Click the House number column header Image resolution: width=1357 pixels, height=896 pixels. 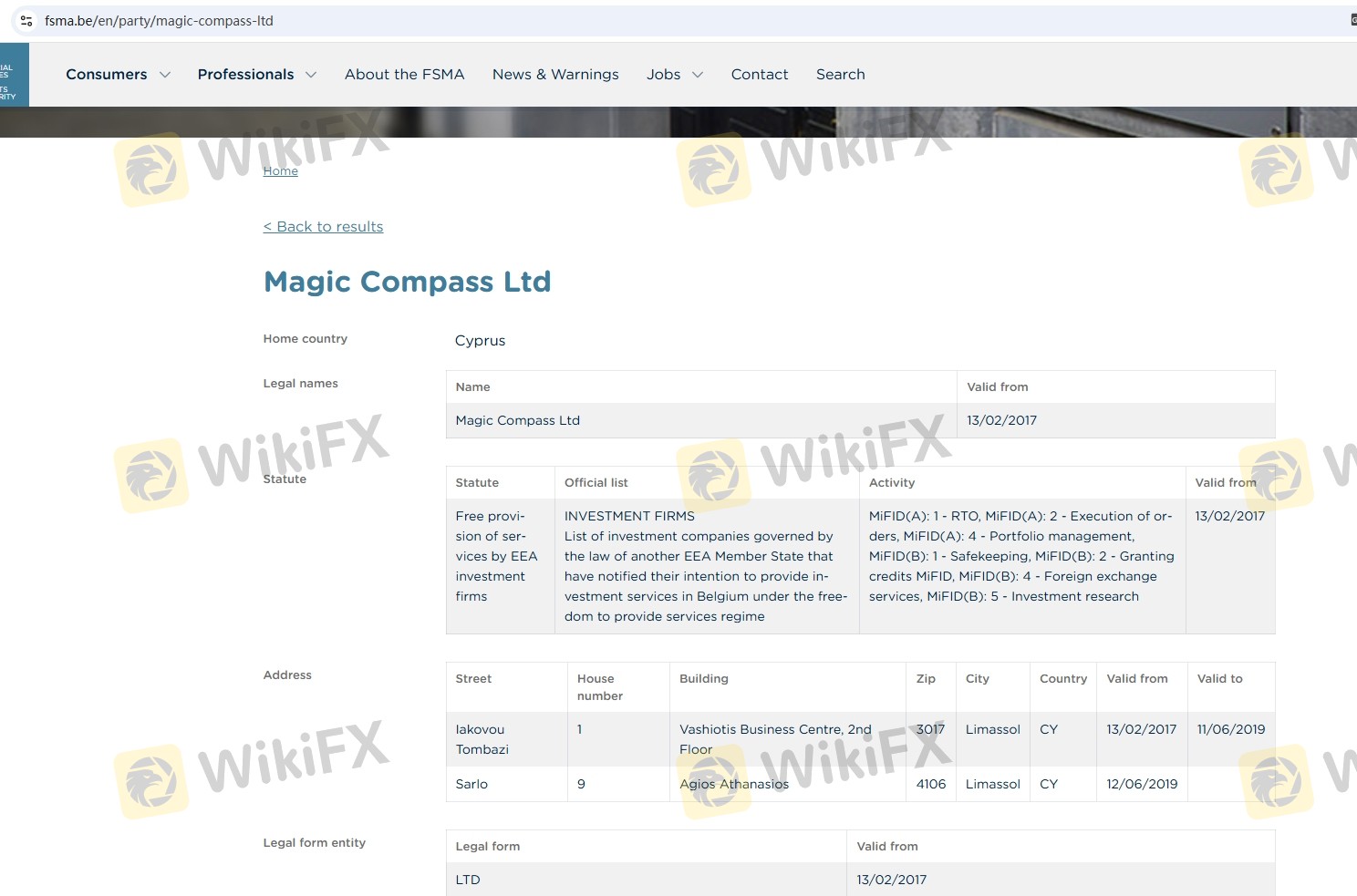[600, 687]
